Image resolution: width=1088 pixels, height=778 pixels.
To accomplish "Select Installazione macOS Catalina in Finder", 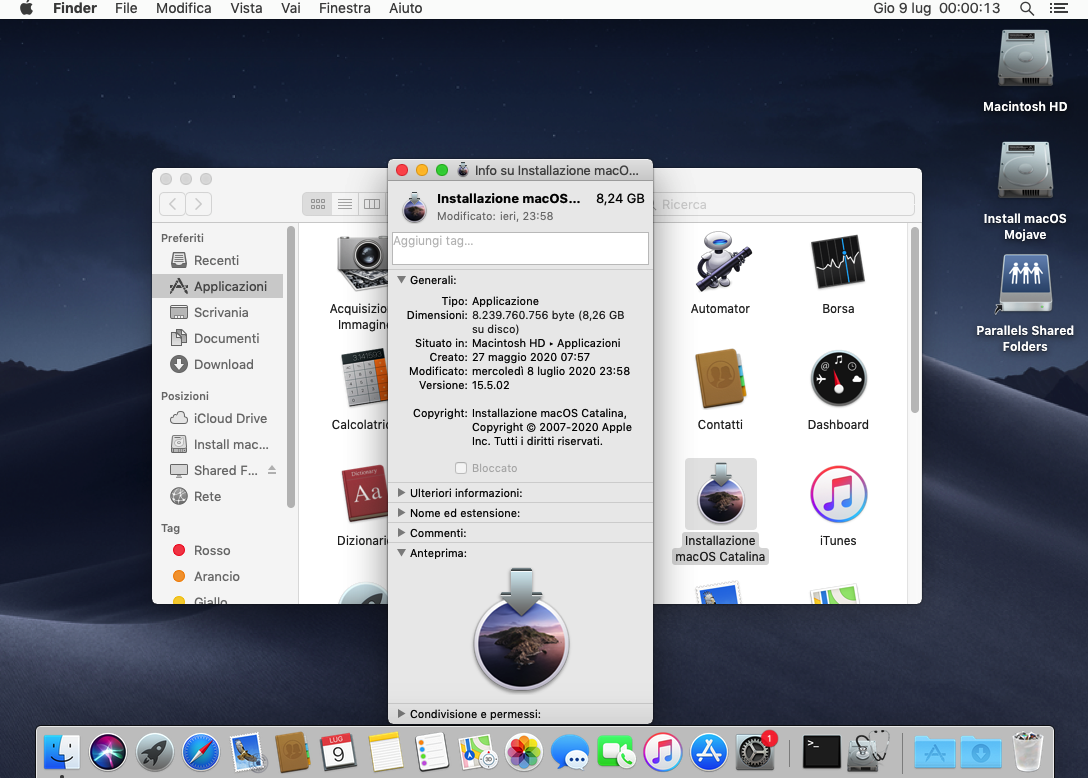I will [720, 494].
